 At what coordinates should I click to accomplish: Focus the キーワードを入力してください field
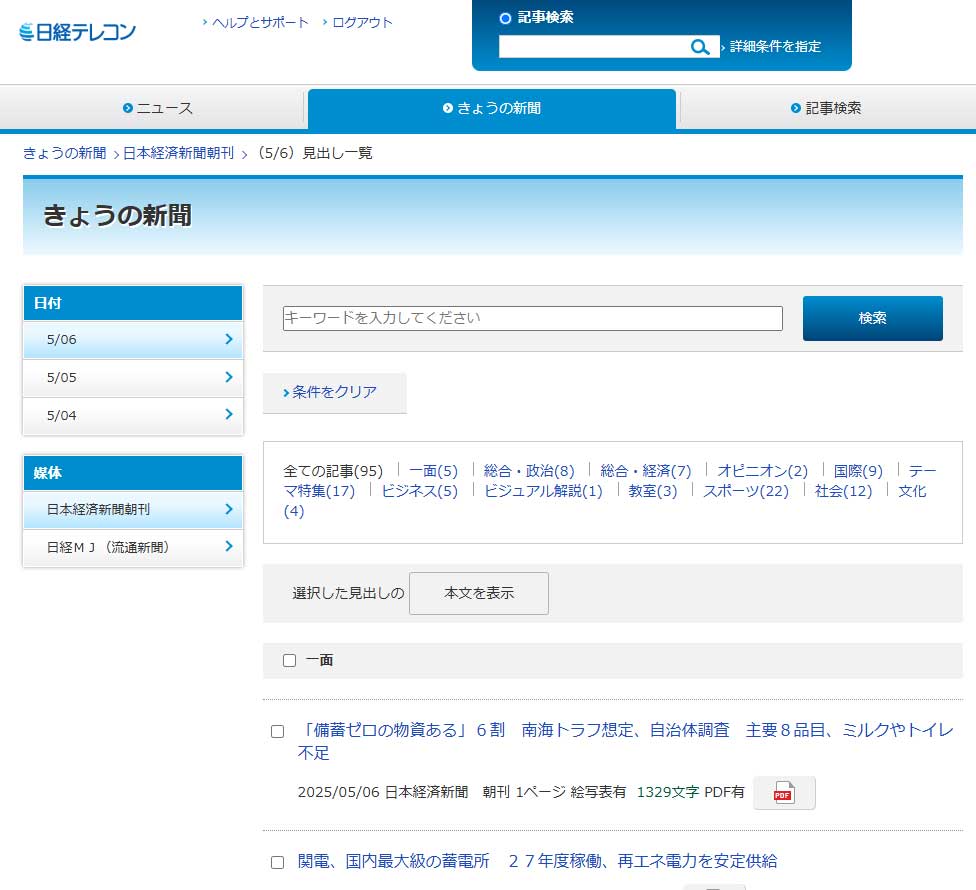click(532, 319)
